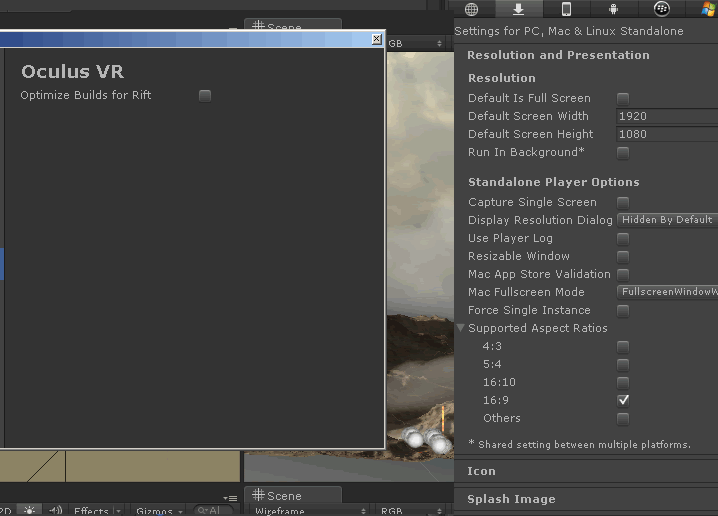The width and height of the screenshot is (718, 516).
Task: Click the scene search field
Action: click(213, 510)
